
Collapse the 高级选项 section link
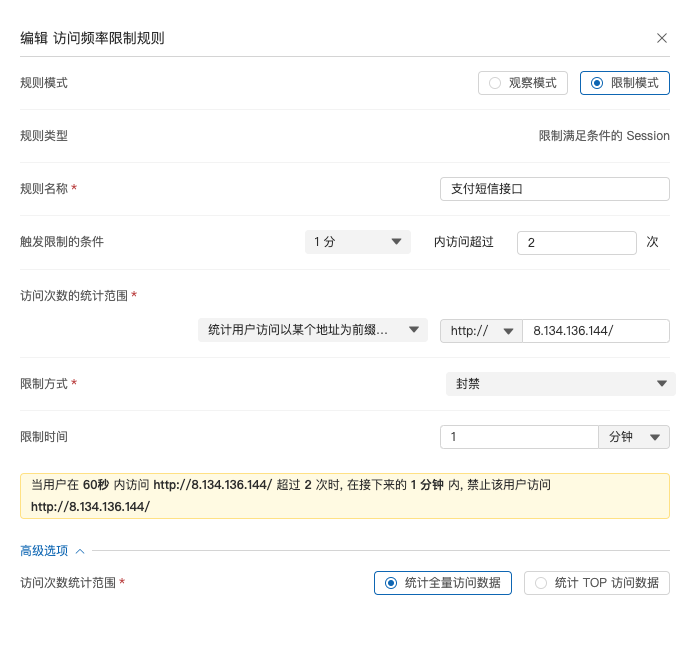[46, 551]
